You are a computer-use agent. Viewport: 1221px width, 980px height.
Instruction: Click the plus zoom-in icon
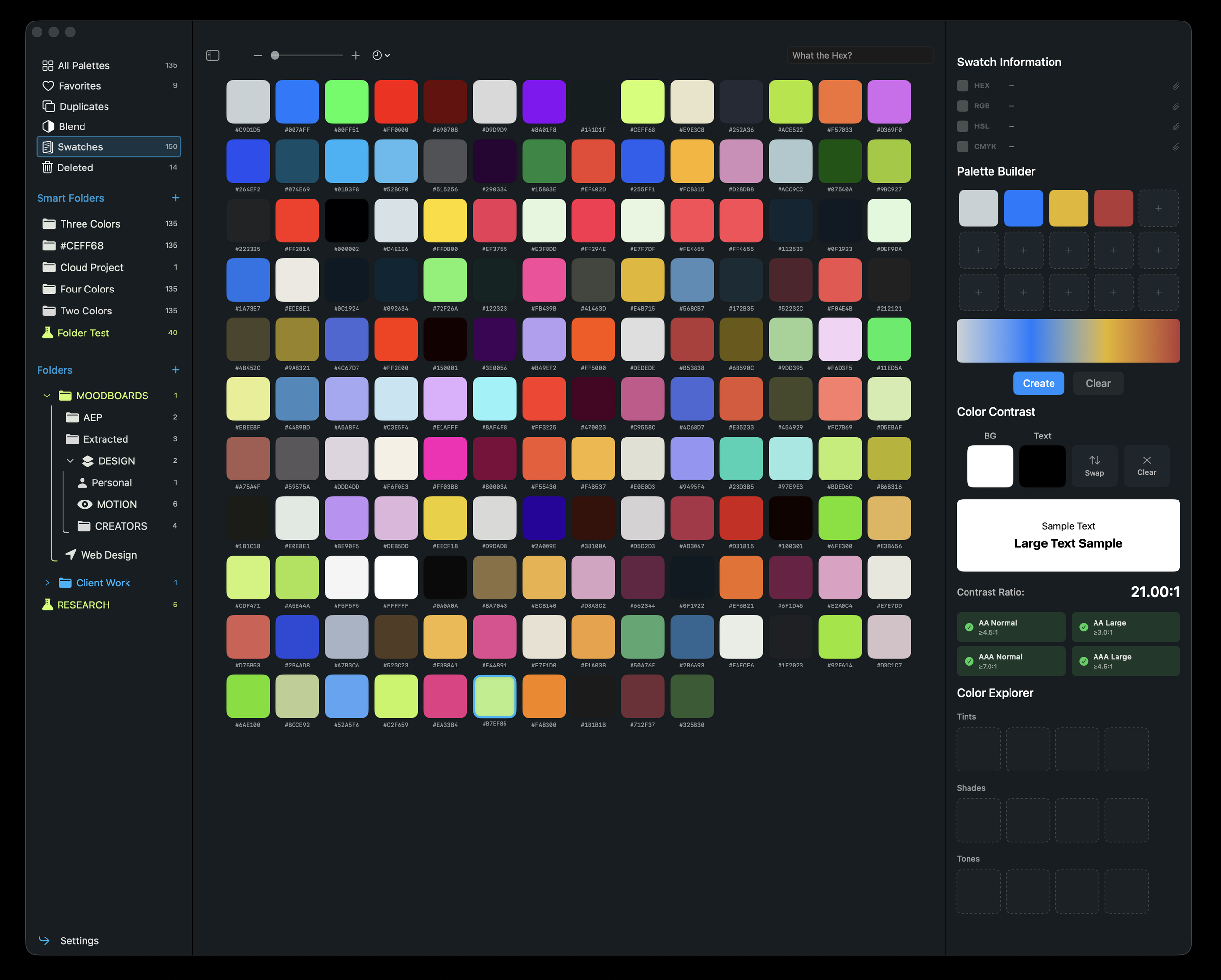pos(355,55)
